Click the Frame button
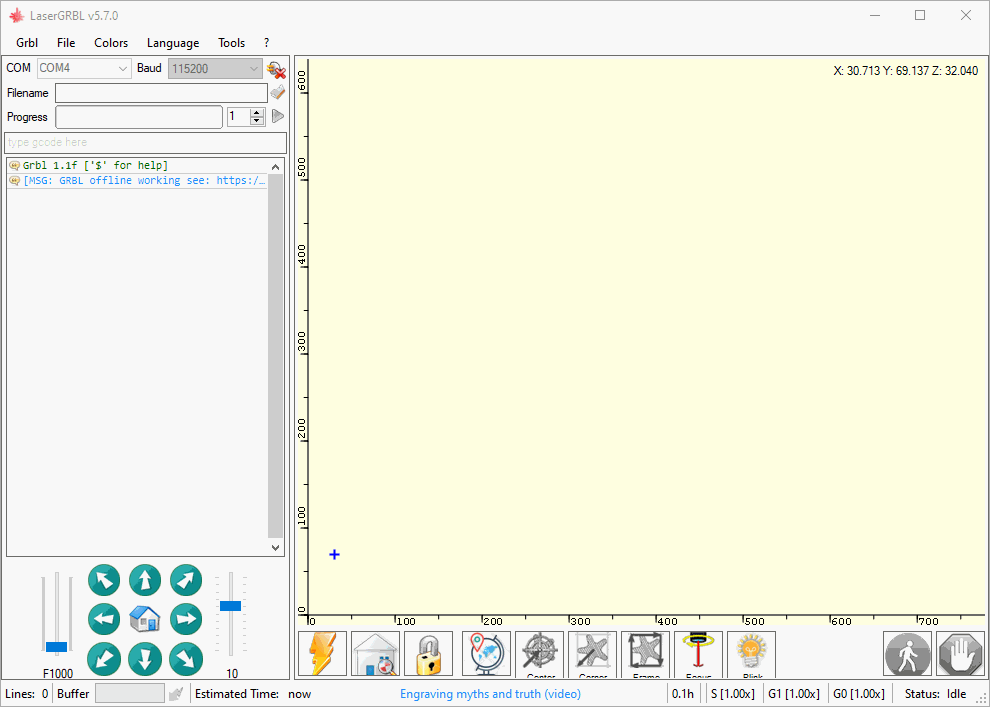Screen dimensions: 990x707 646,654
